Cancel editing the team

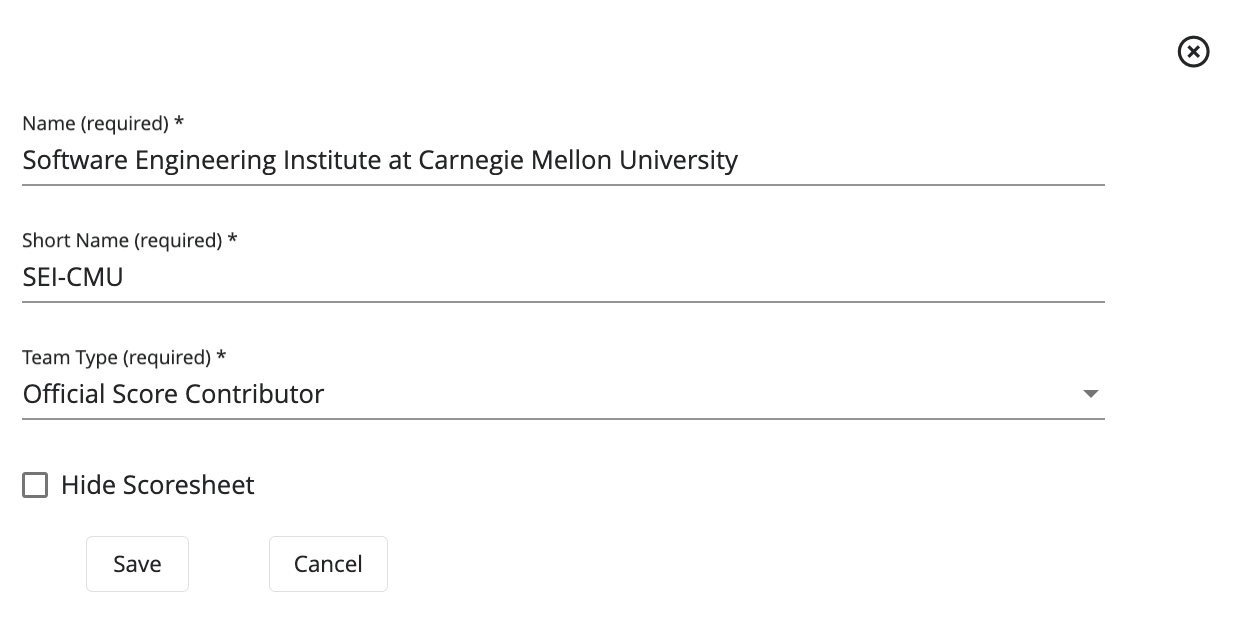click(x=328, y=564)
